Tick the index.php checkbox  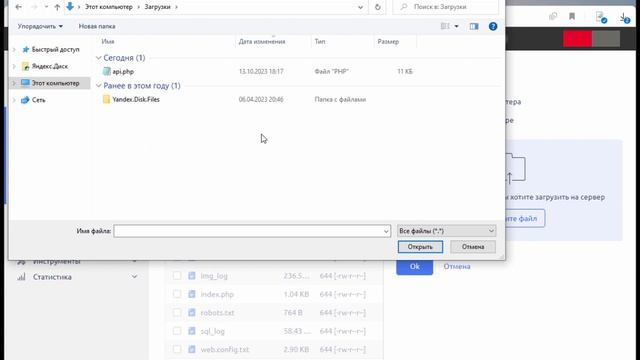coord(177,294)
